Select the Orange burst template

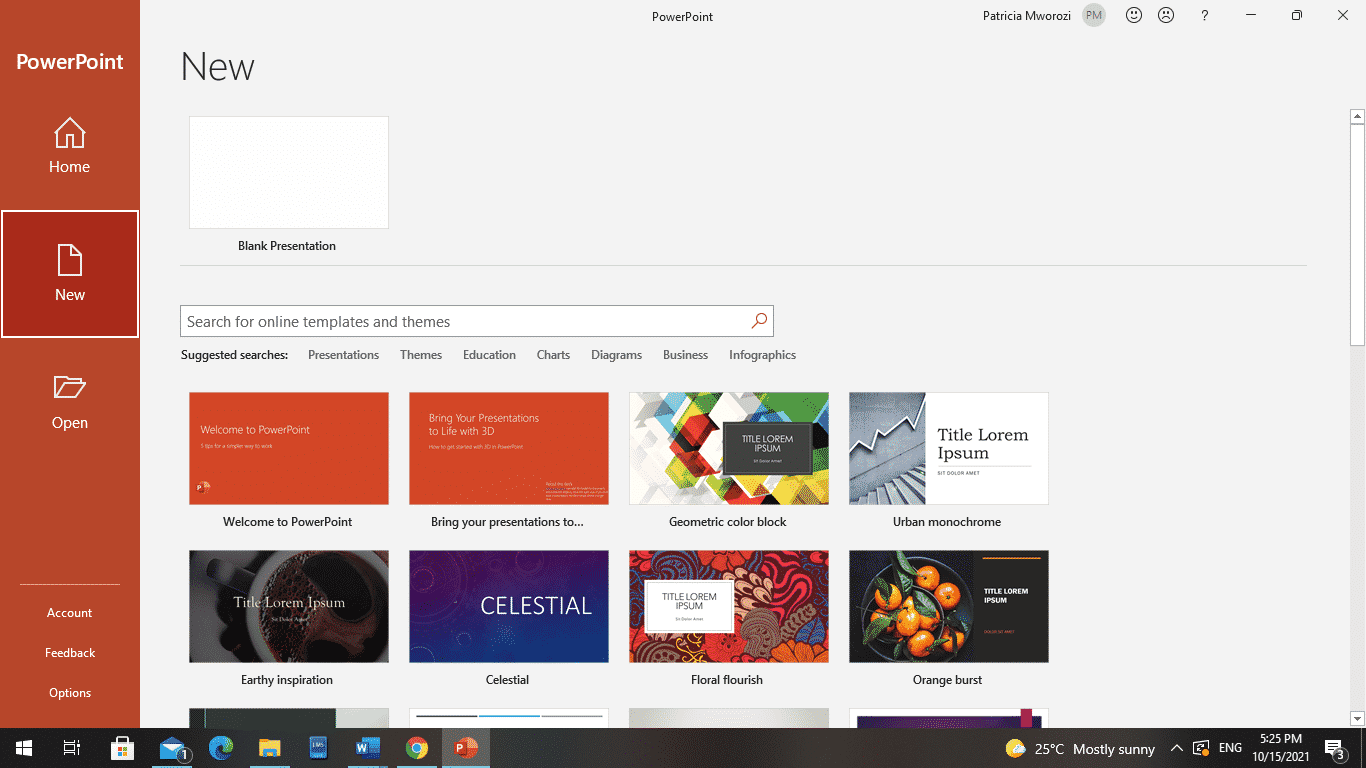tap(948, 606)
